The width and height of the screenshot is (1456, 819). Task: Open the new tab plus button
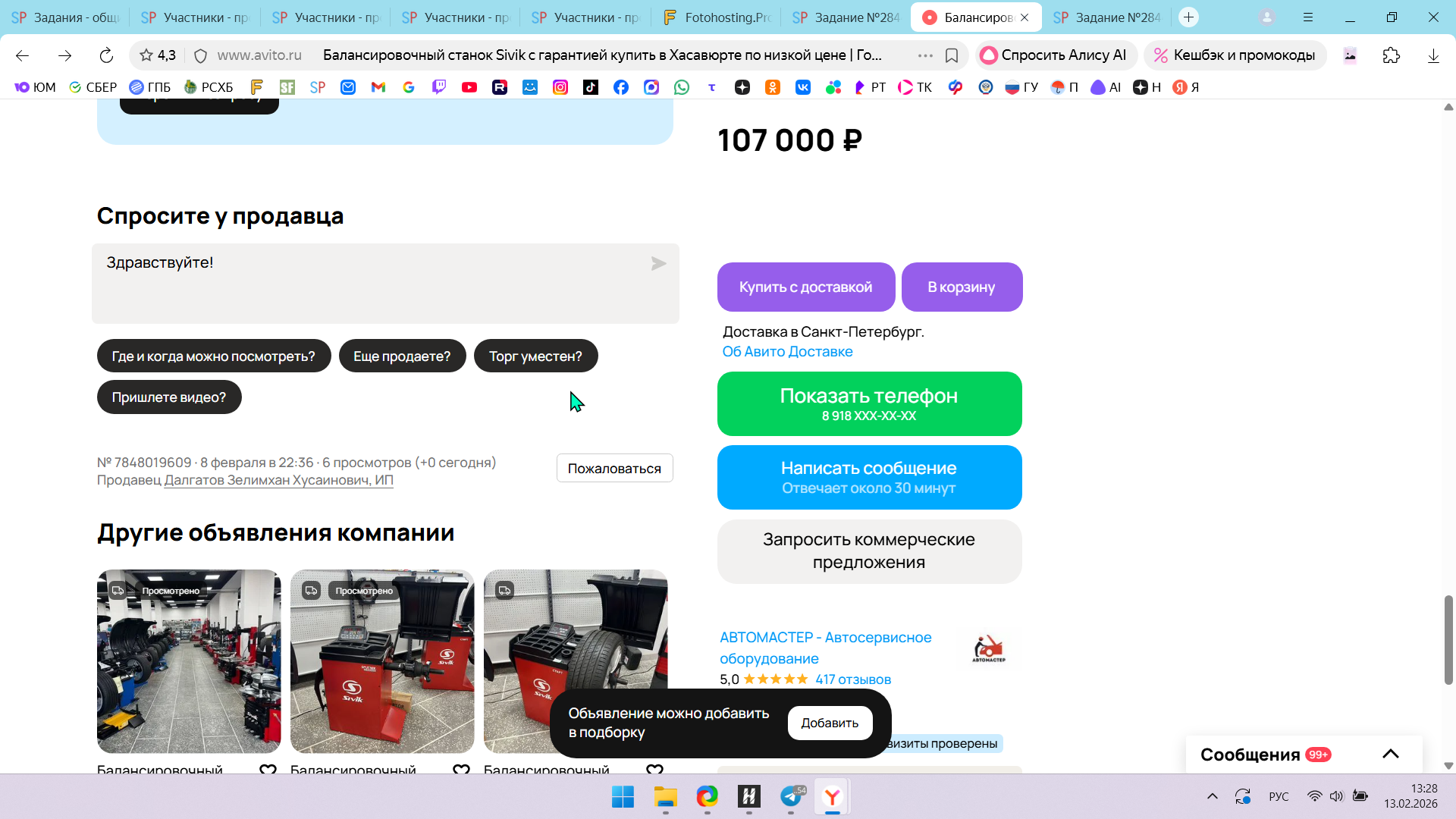1188,17
